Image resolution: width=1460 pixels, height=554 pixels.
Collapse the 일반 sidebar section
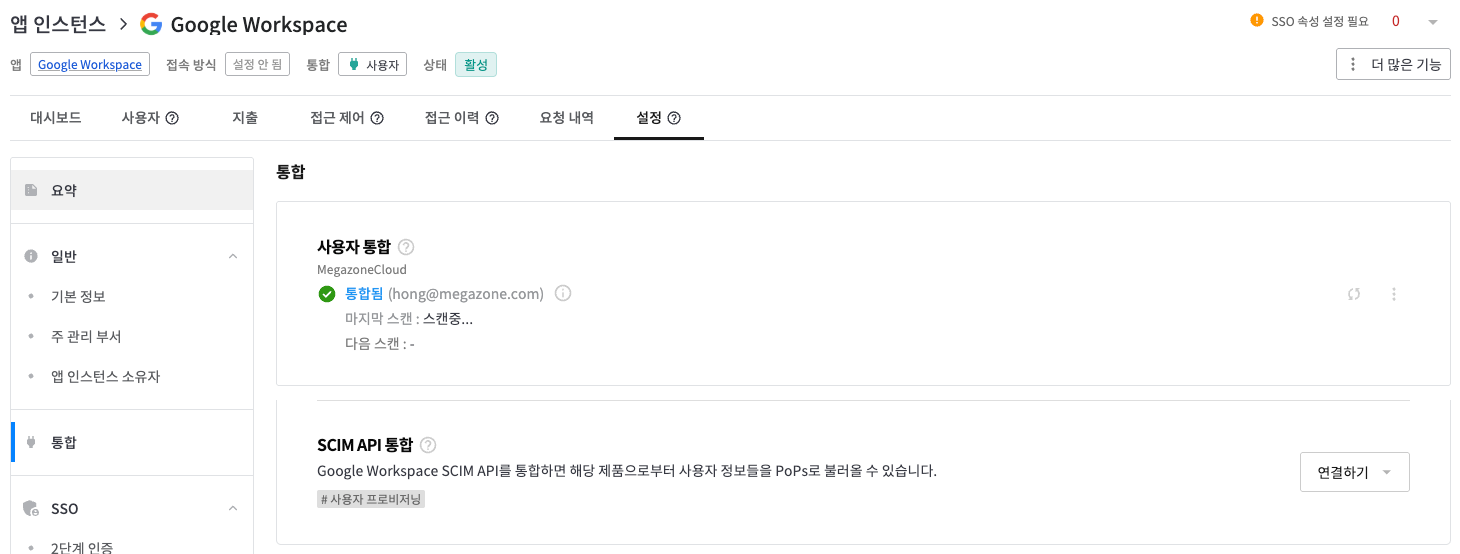tap(233, 257)
